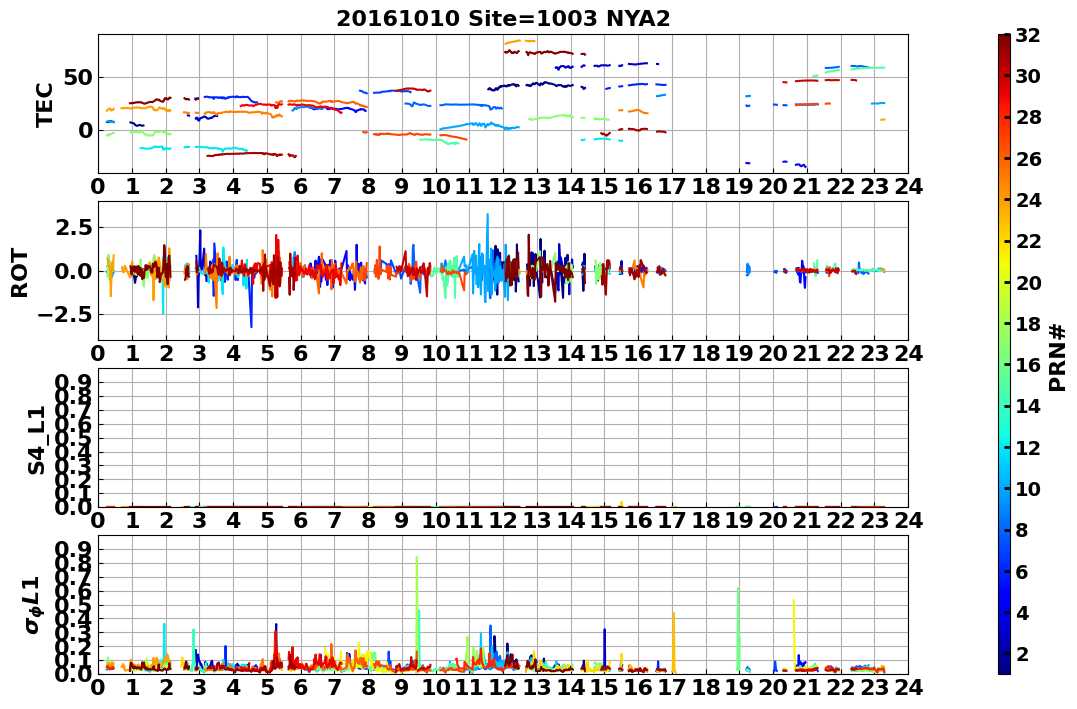Viewport: 1077px width, 709px height.
Task: Click the "16" tick label on the colorbar
Action: click(x=1028, y=365)
